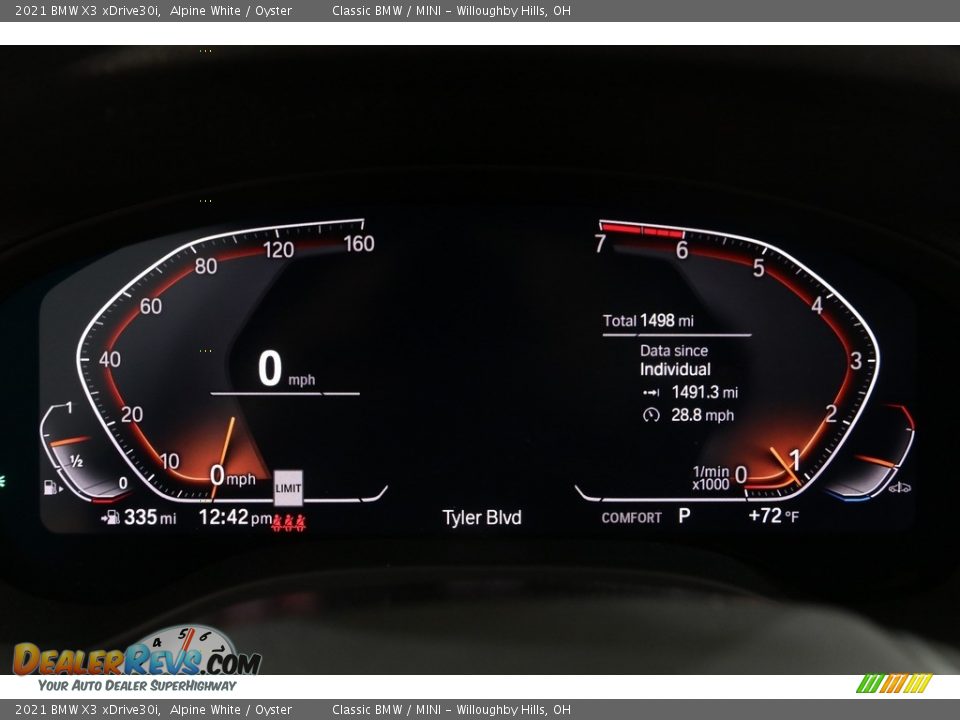
Task: Tap the fuel pump icon beside the fuel gauge
Action: click(x=53, y=487)
